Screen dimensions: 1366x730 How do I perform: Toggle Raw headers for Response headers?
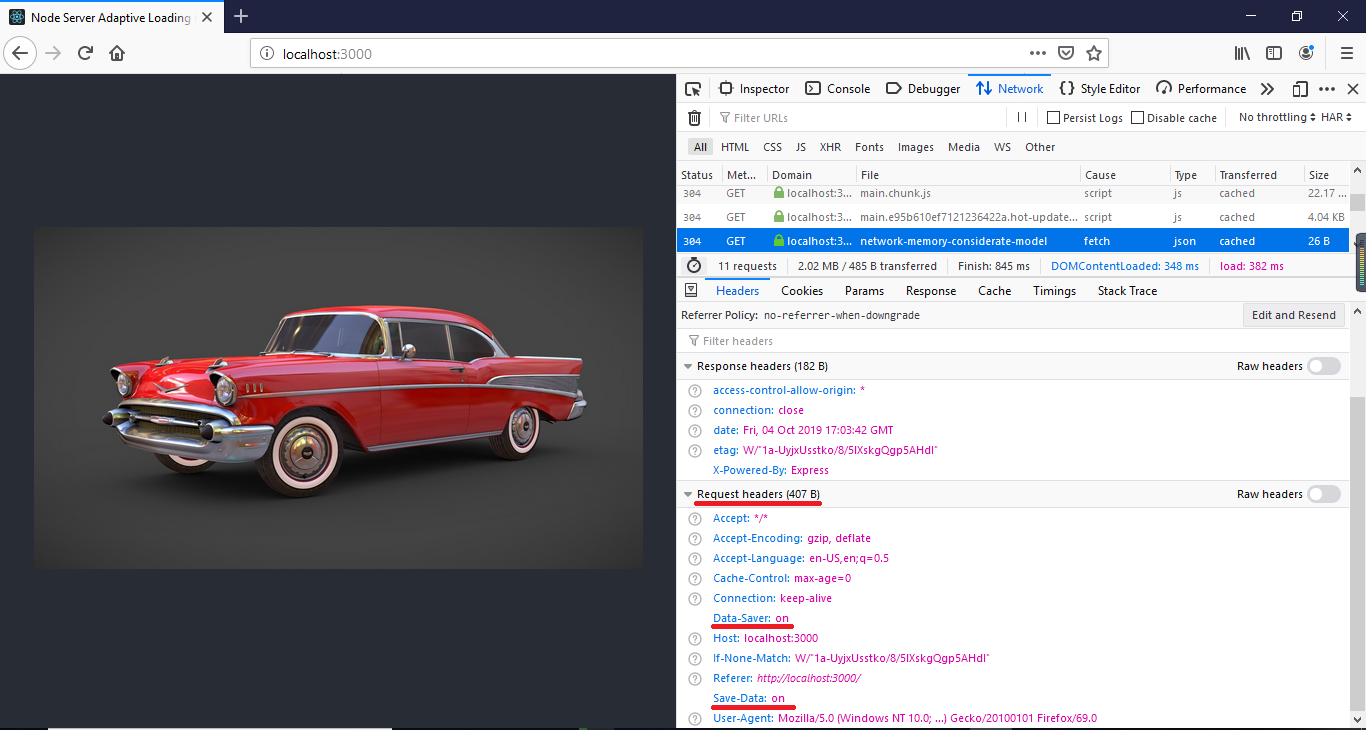click(1324, 366)
